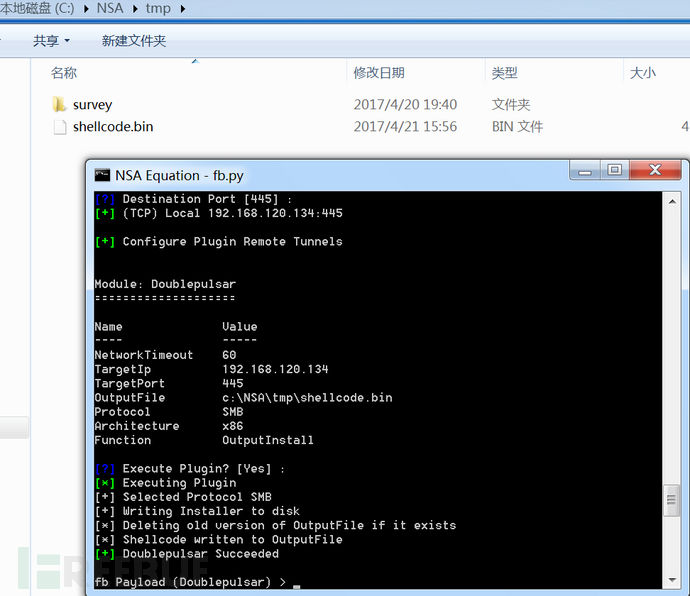This screenshot has height=596, width=690.
Task: Click the console icon in NSA Equation title bar
Action: pos(102,175)
